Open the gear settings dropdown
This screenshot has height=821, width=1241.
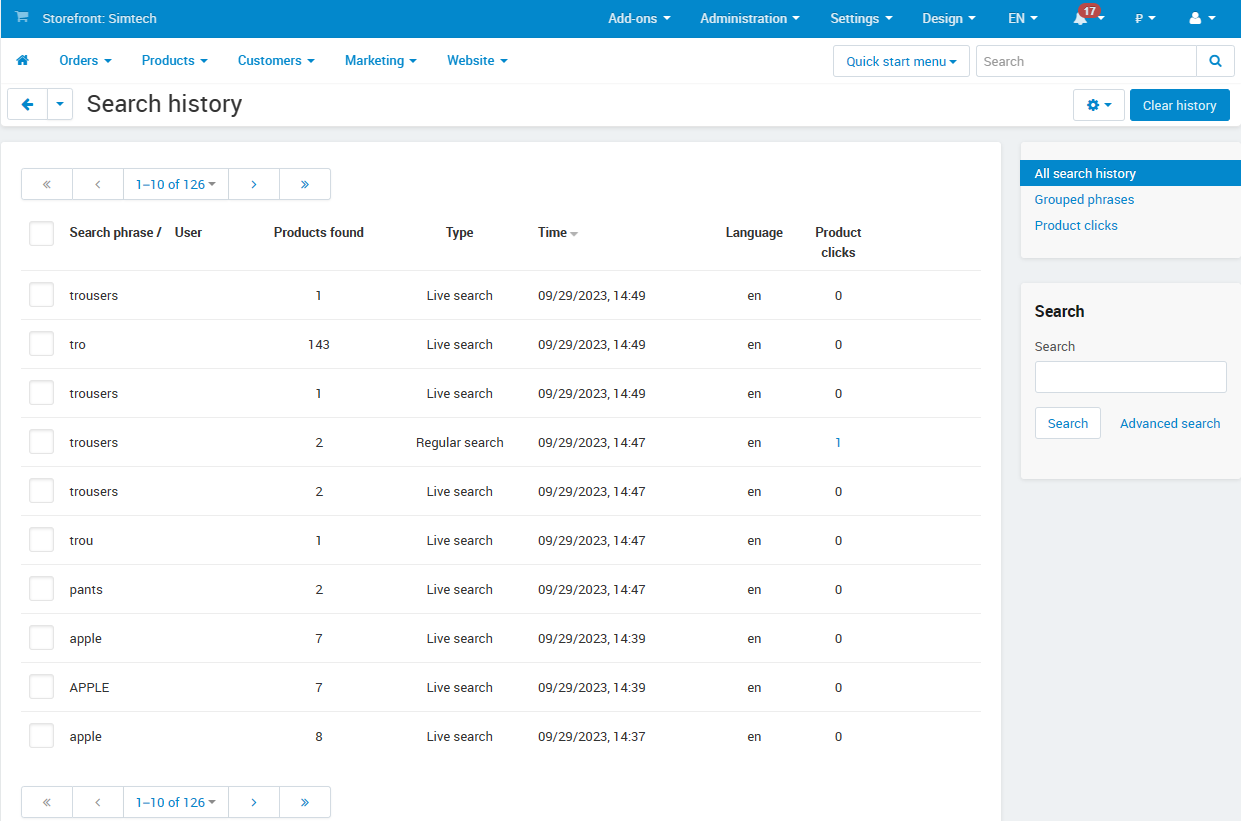click(x=1098, y=105)
